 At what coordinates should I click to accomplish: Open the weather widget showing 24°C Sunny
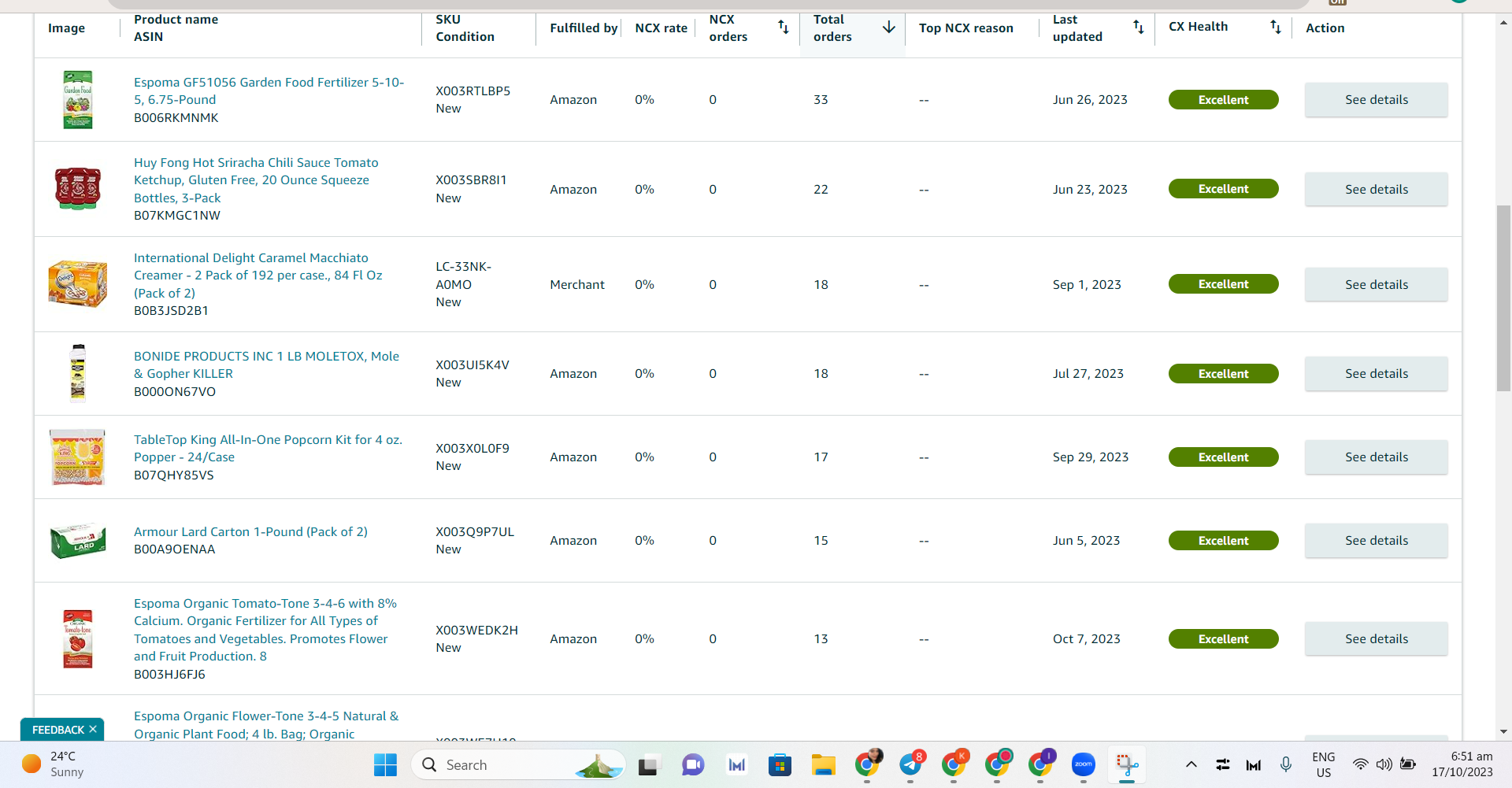[x=54, y=764]
